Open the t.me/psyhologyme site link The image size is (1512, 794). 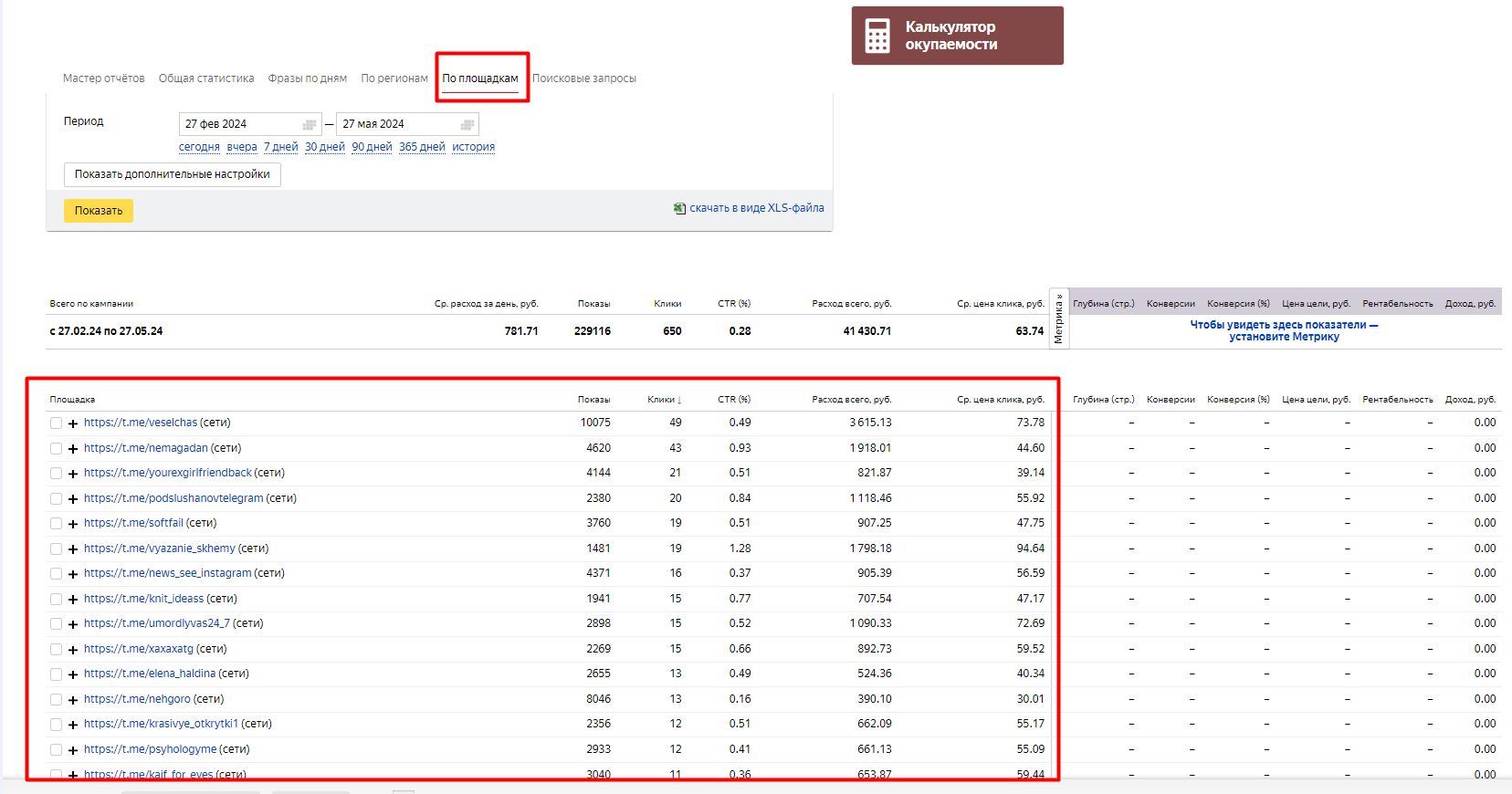pos(151,749)
